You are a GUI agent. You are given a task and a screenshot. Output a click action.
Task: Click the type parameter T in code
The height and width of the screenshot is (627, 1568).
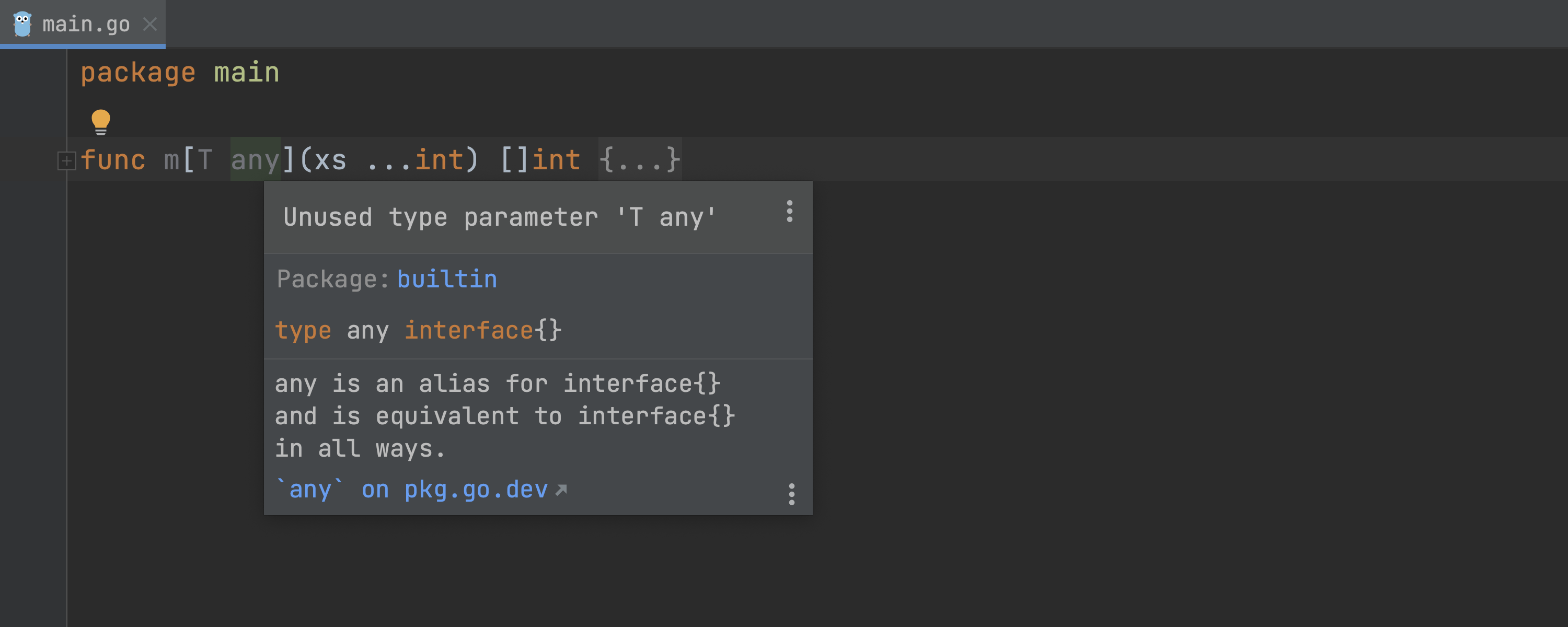[204, 160]
